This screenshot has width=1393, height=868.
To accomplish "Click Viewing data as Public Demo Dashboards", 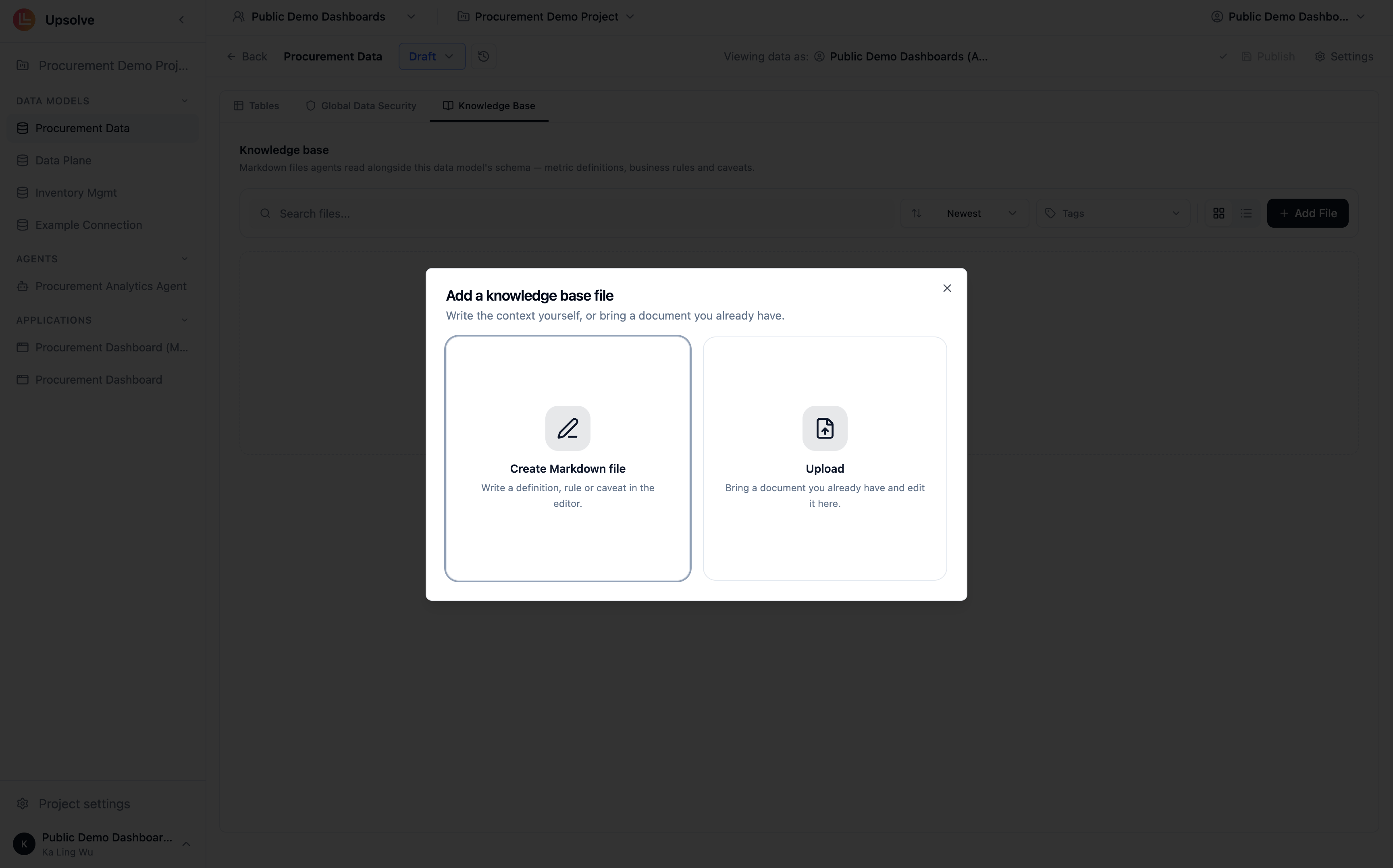I will click(x=902, y=56).
